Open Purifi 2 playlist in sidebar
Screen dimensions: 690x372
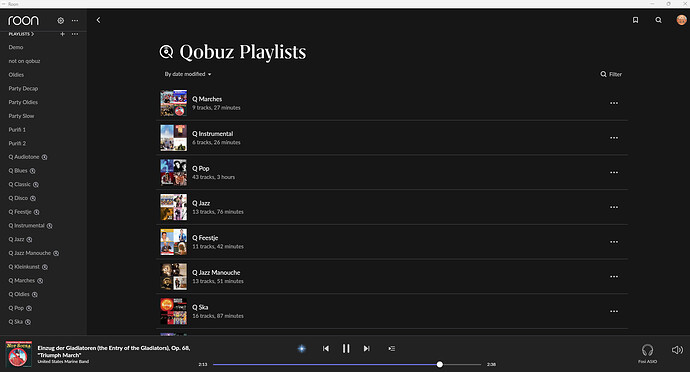(17, 144)
